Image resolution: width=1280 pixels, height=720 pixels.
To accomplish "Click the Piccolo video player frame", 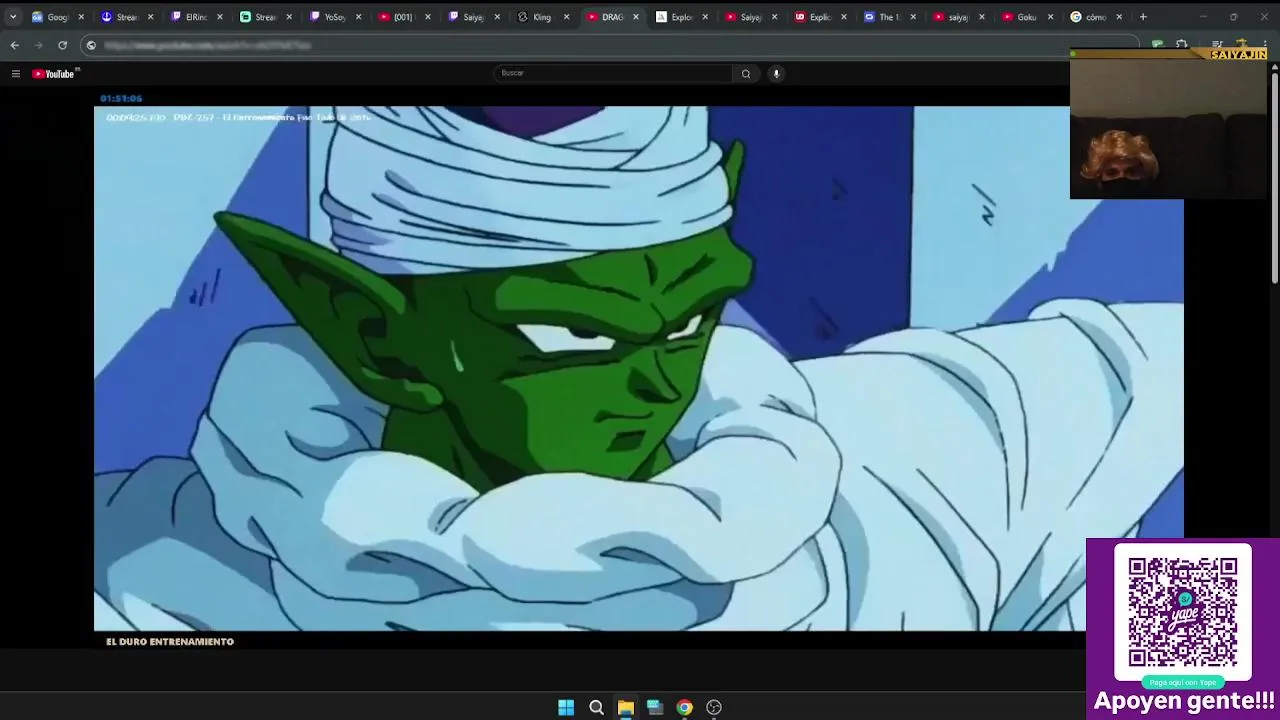I will [638, 369].
